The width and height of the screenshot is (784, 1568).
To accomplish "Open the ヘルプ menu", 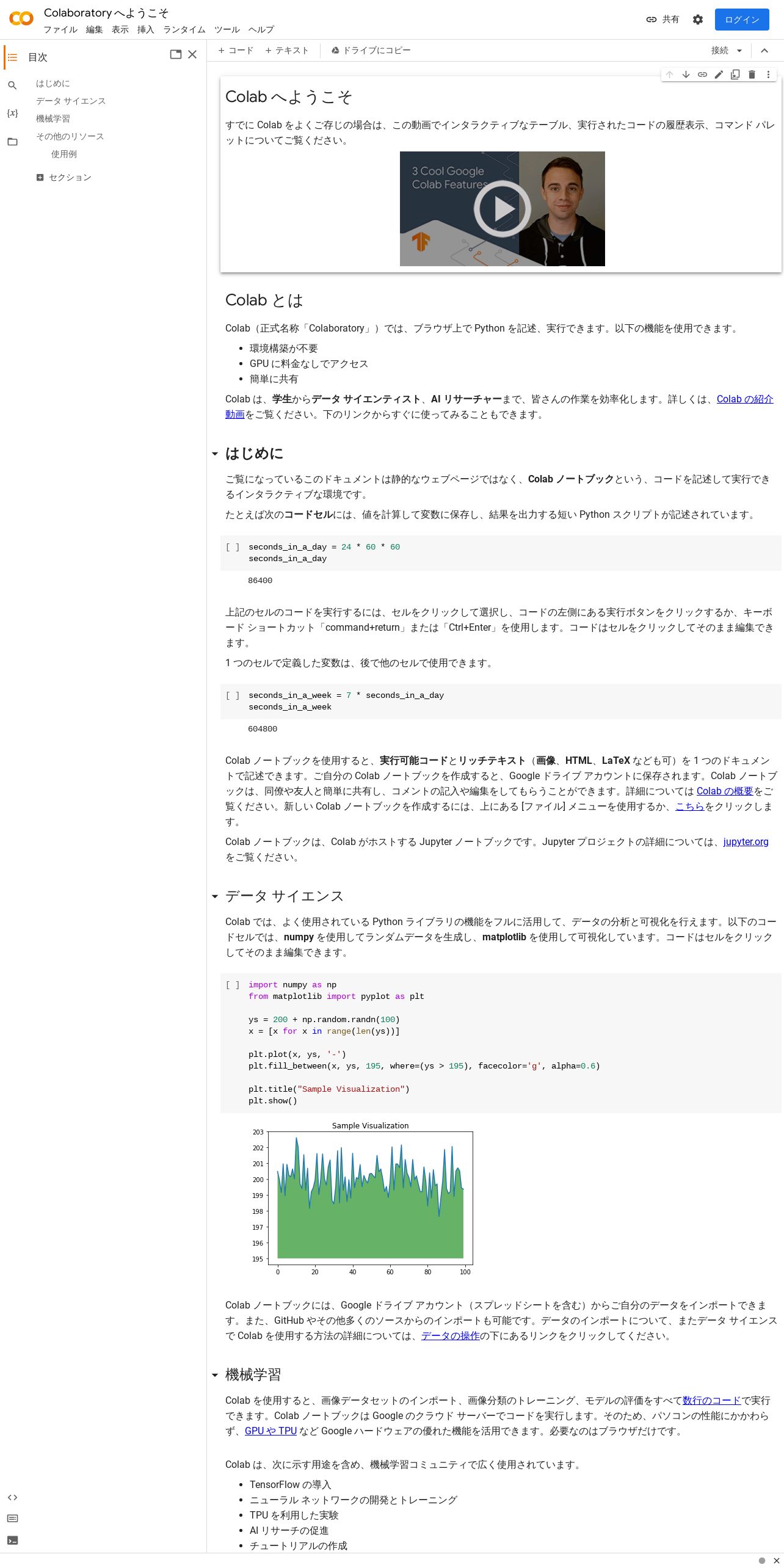I will click(x=261, y=29).
